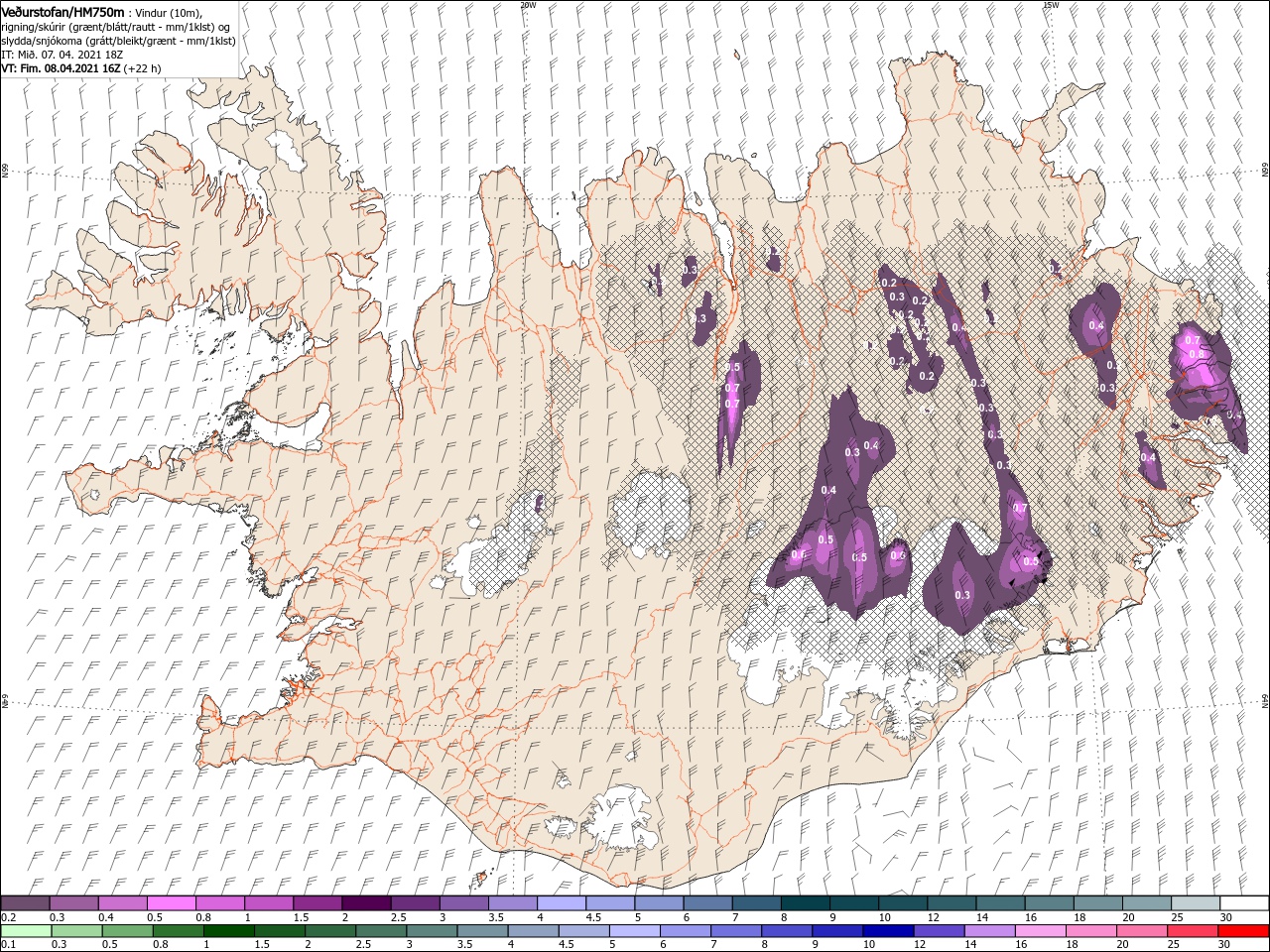Click white upper legend swatch after 30
Image resolution: width=1270 pixels, height=952 pixels.
pyautogui.click(x=1243, y=903)
